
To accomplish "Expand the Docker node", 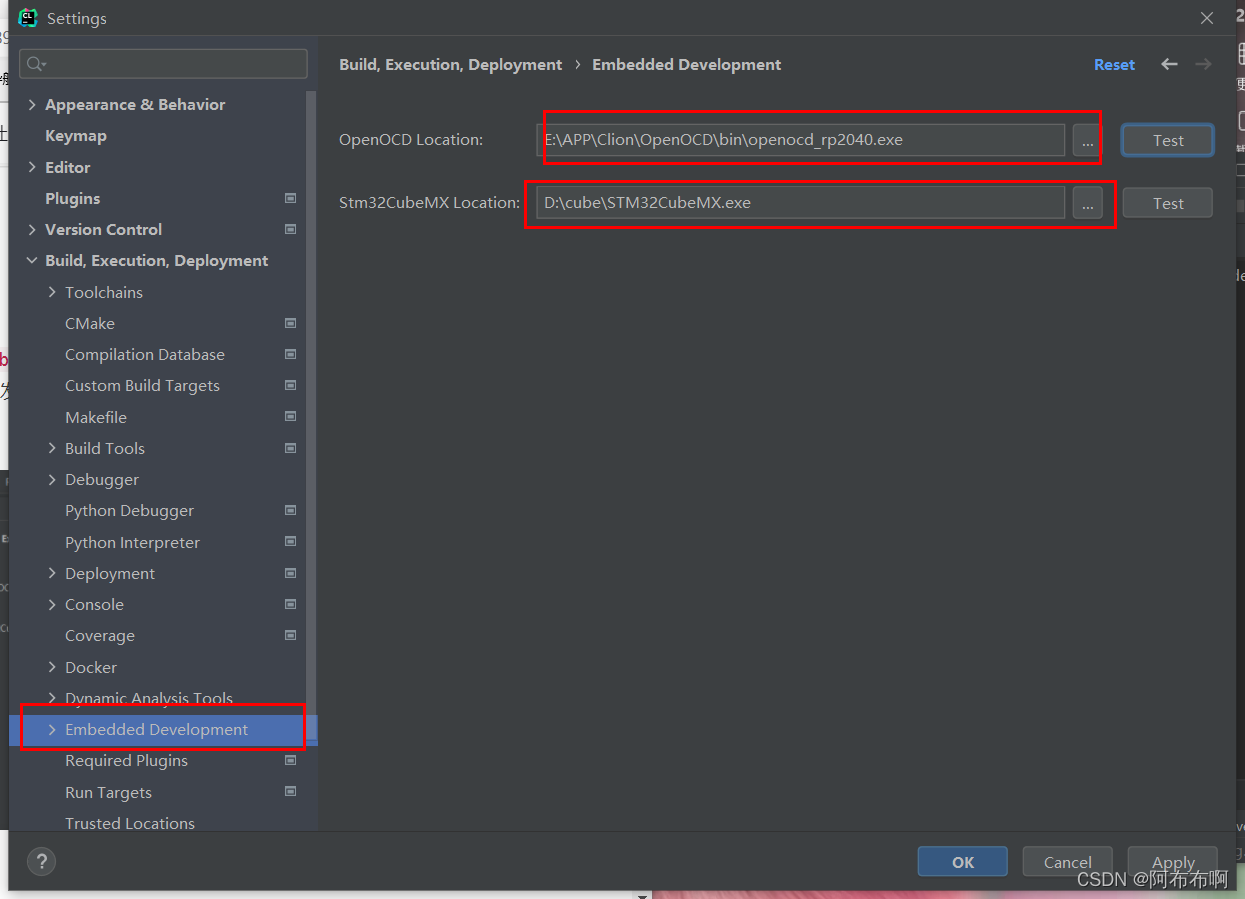I will (x=52, y=667).
